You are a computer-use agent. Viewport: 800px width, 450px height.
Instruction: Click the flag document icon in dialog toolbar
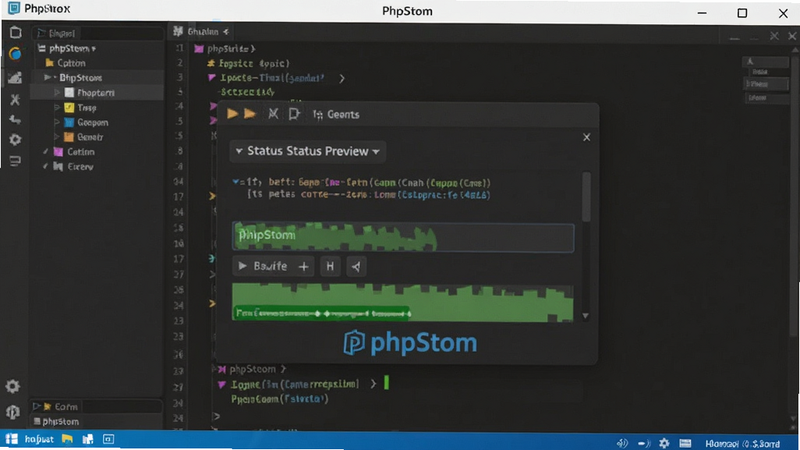tap(294, 114)
